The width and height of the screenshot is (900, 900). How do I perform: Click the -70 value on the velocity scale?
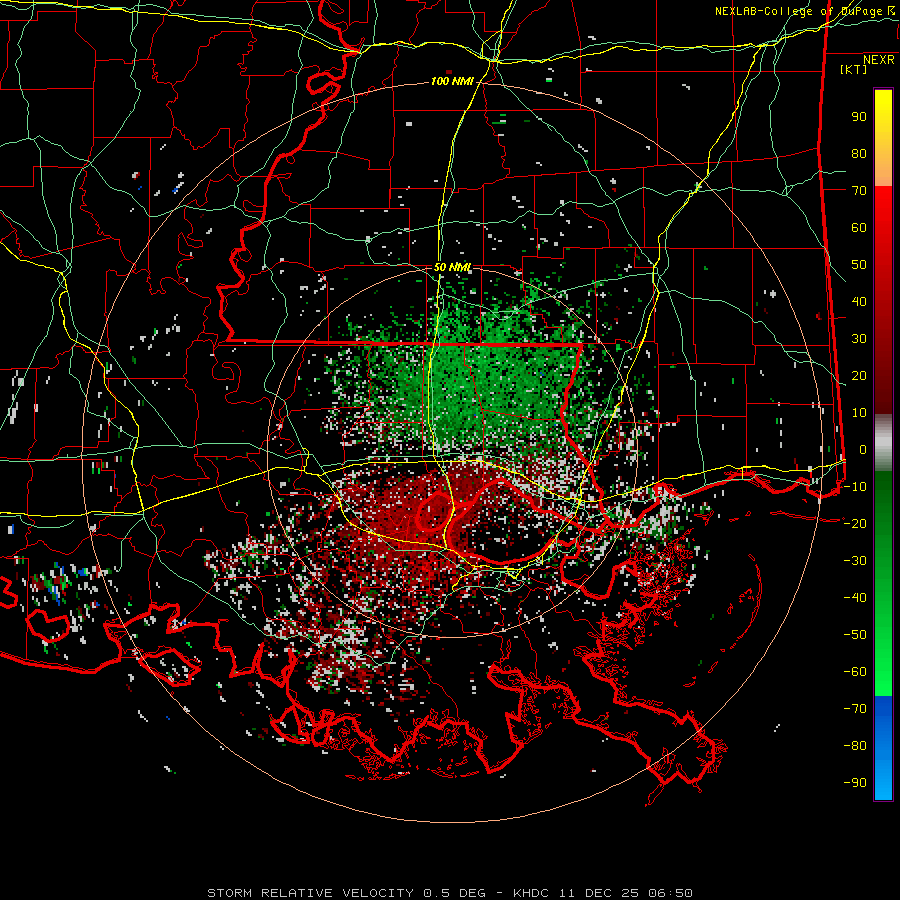click(x=855, y=709)
